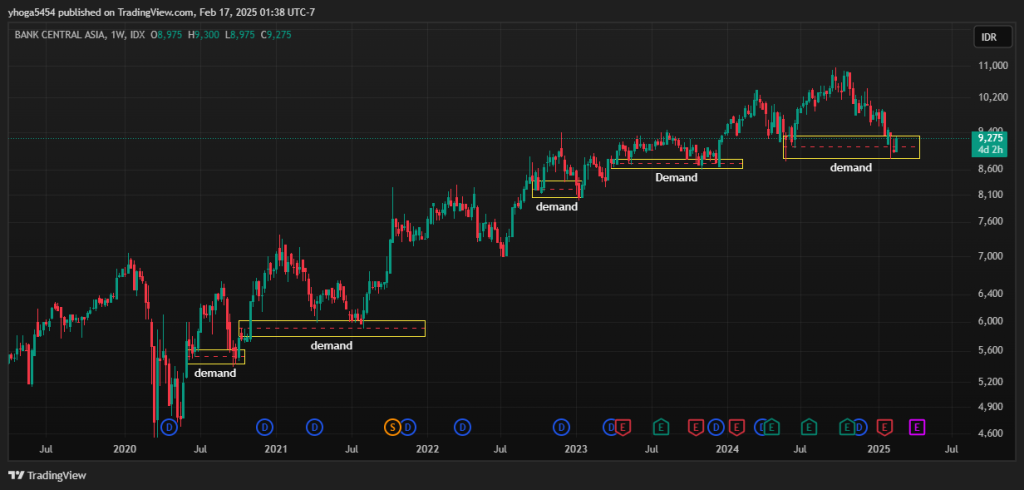Select the red E earnings marker above 2025 label
The width and height of the screenshot is (1024, 490).
pyautogui.click(x=884, y=427)
